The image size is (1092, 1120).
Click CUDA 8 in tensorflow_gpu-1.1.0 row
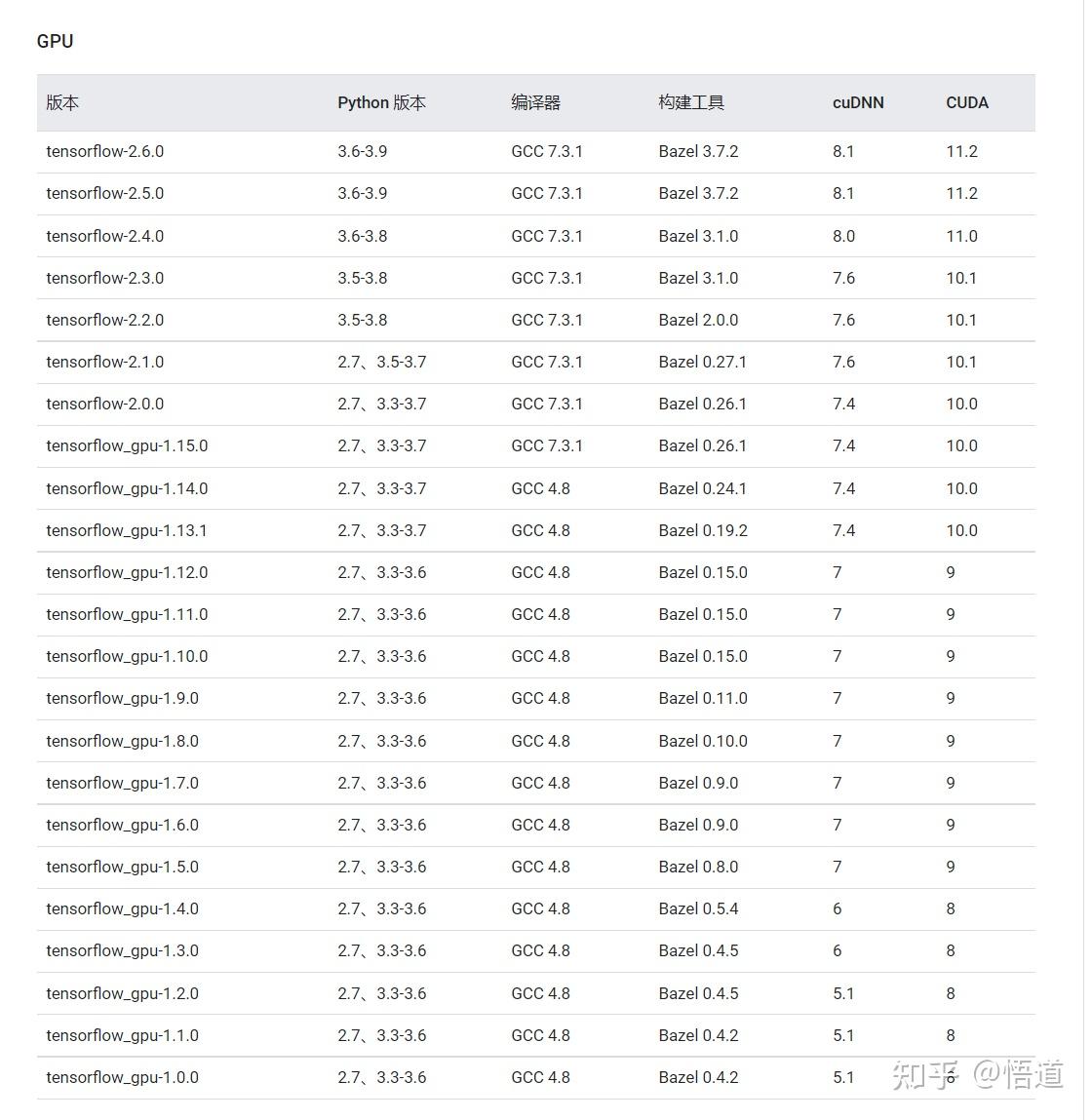click(x=951, y=1036)
